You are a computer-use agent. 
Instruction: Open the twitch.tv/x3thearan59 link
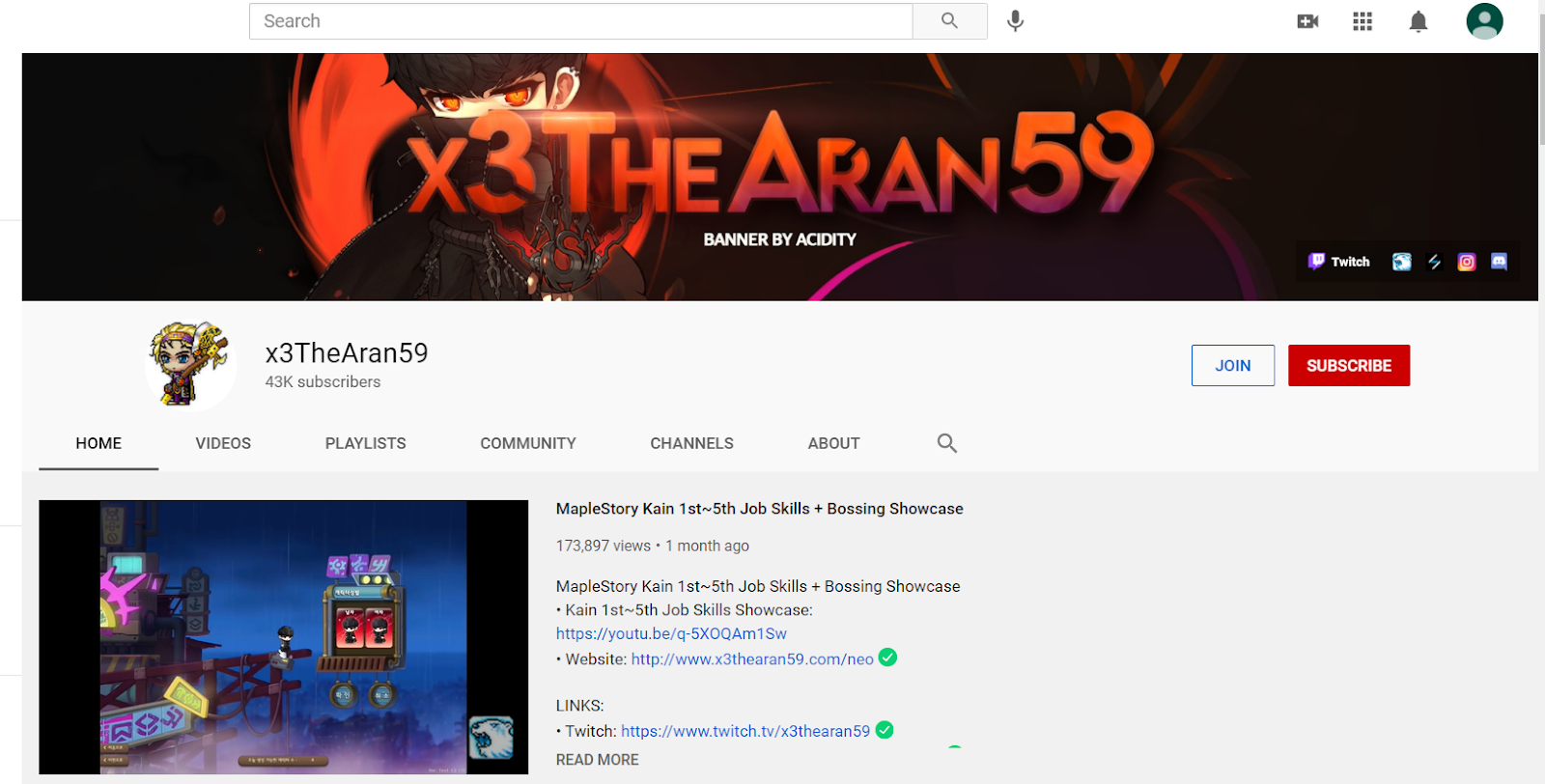pos(745,732)
